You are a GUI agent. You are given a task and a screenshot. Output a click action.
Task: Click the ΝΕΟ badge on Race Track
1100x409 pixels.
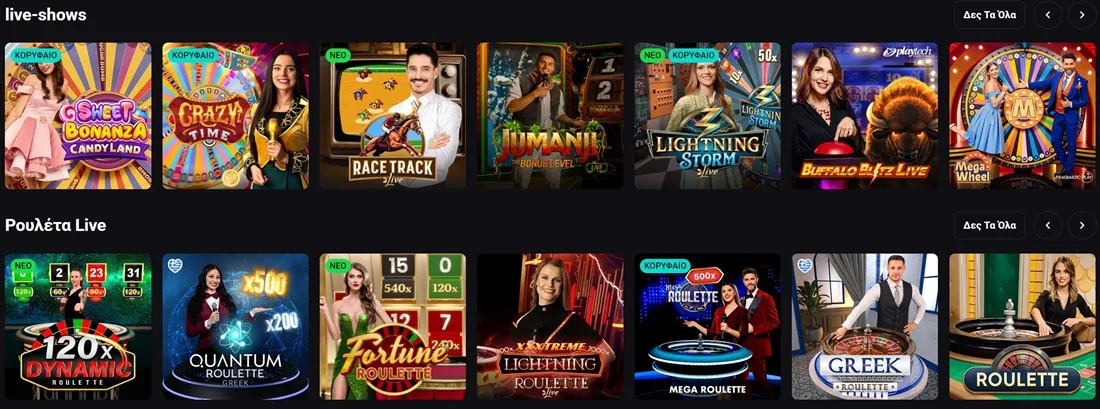(338, 54)
